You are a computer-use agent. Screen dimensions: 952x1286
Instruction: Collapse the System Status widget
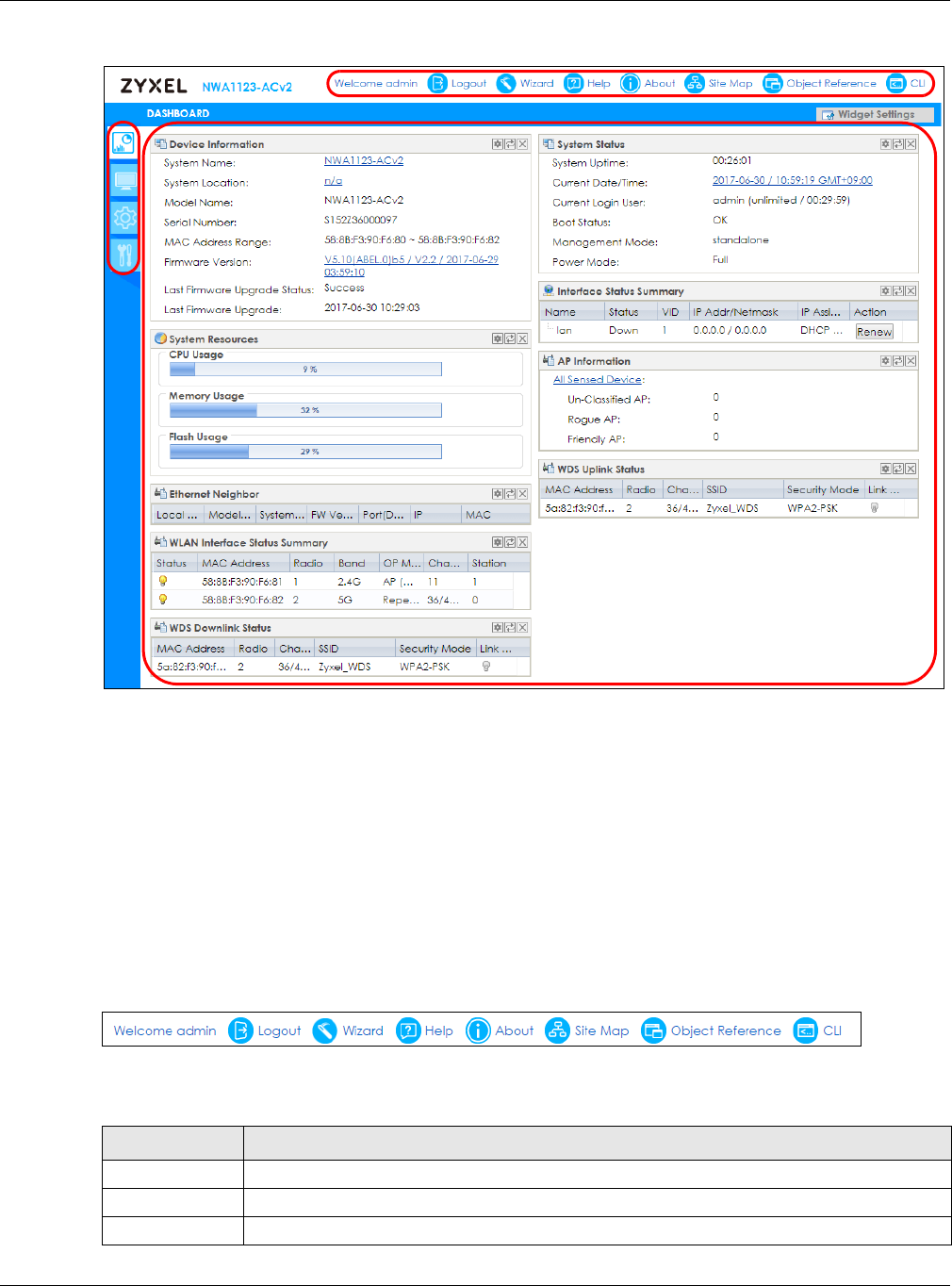(886, 144)
